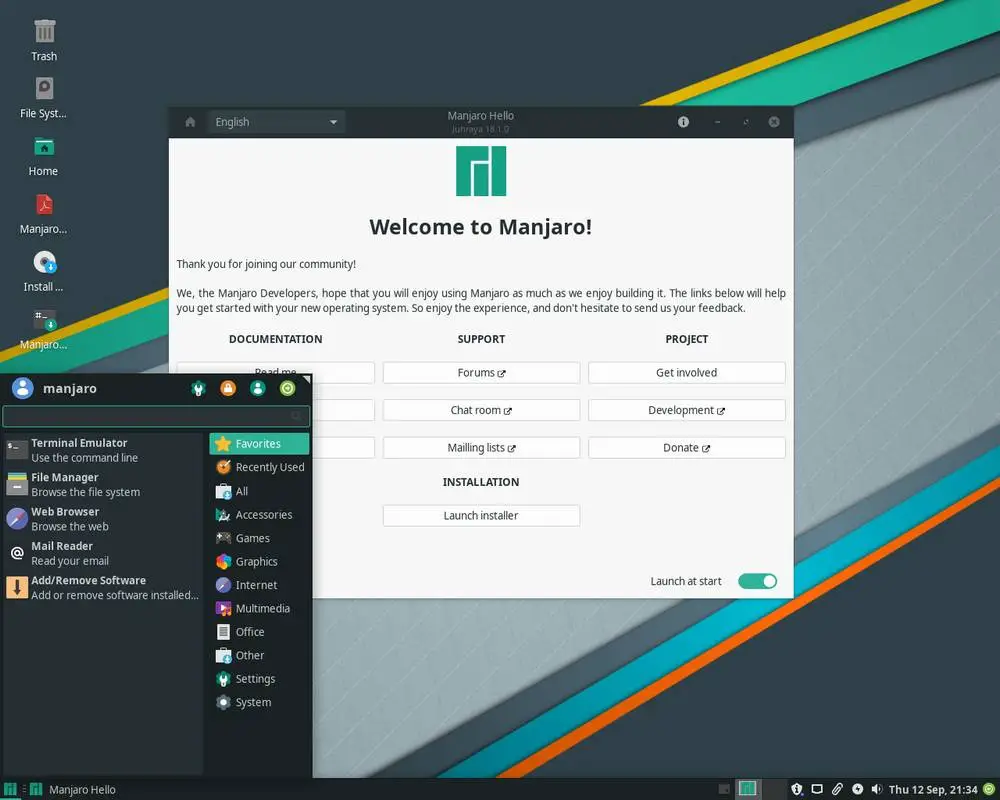
Task: Click the shield update notifier tray icon
Action: (797, 789)
